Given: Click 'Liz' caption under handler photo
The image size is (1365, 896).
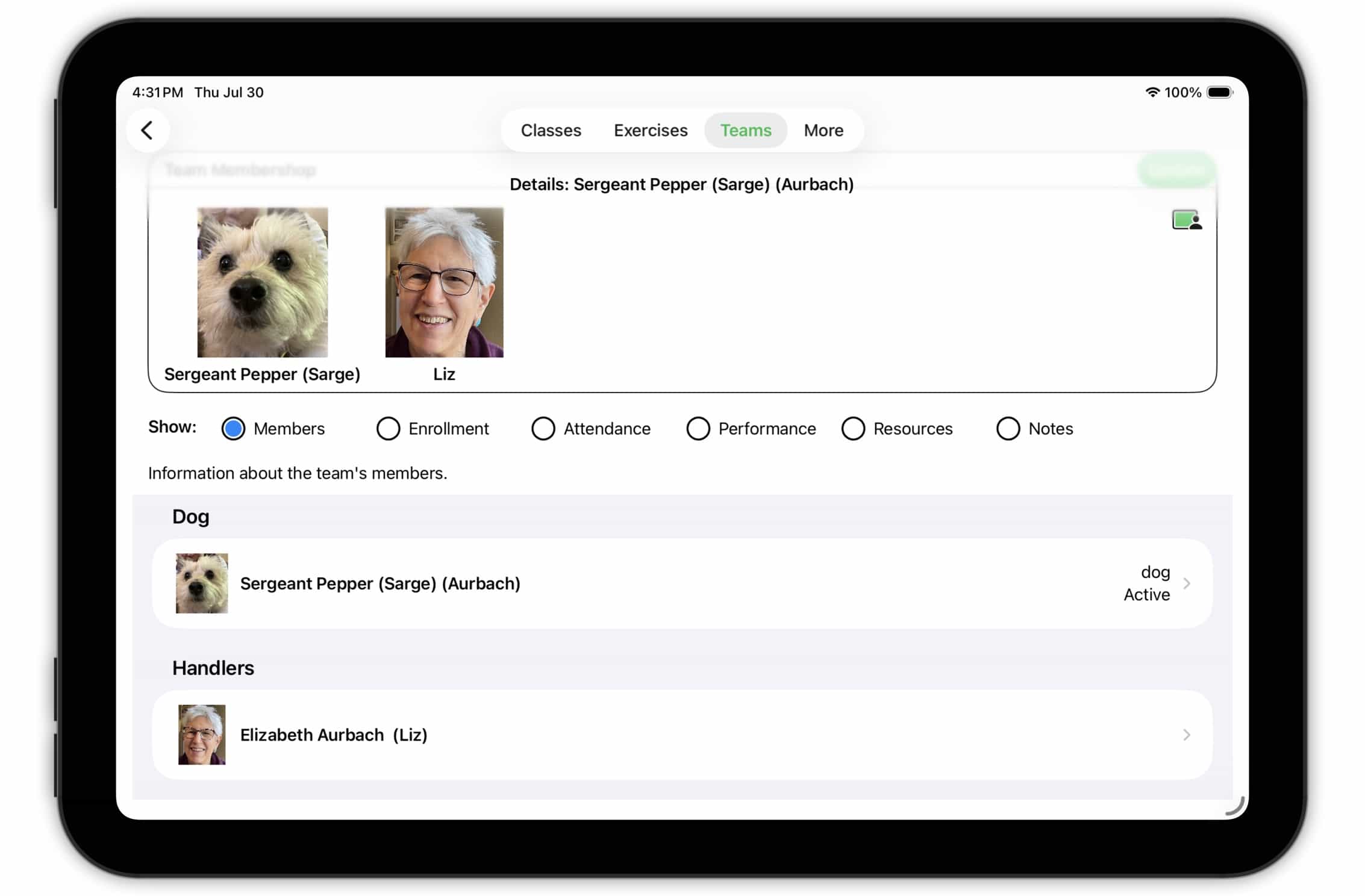Looking at the screenshot, I should pyautogui.click(x=444, y=375).
